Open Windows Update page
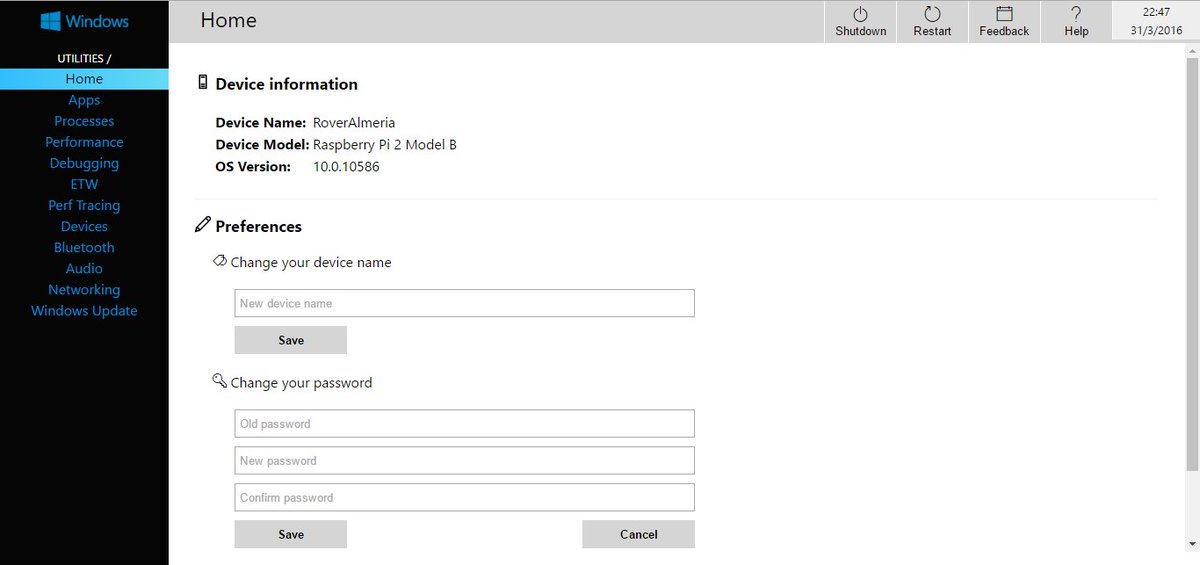Viewport: 1200px width, 565px height. coord(84,310)
